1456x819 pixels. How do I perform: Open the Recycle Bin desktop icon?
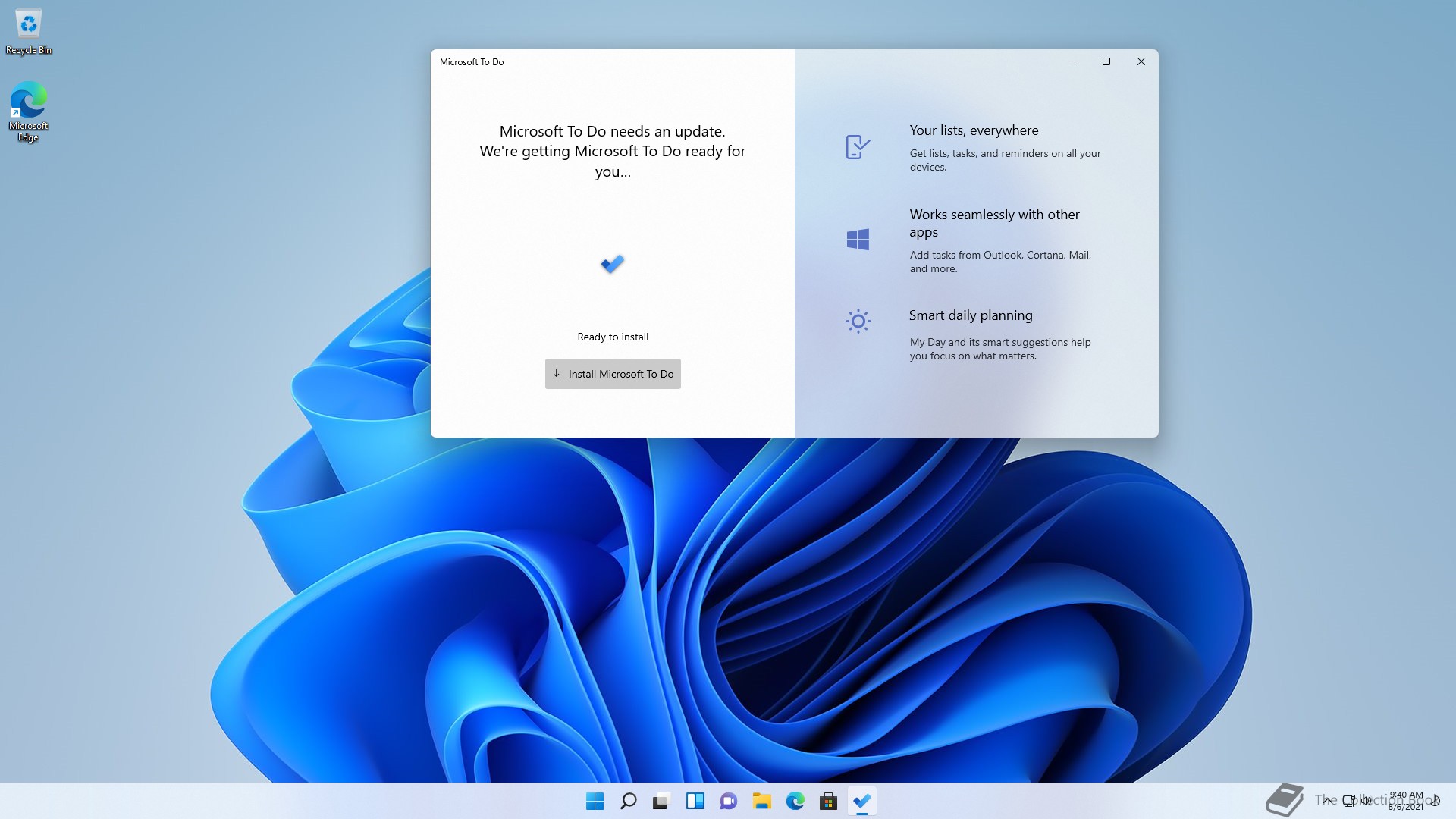pos(29,33)
